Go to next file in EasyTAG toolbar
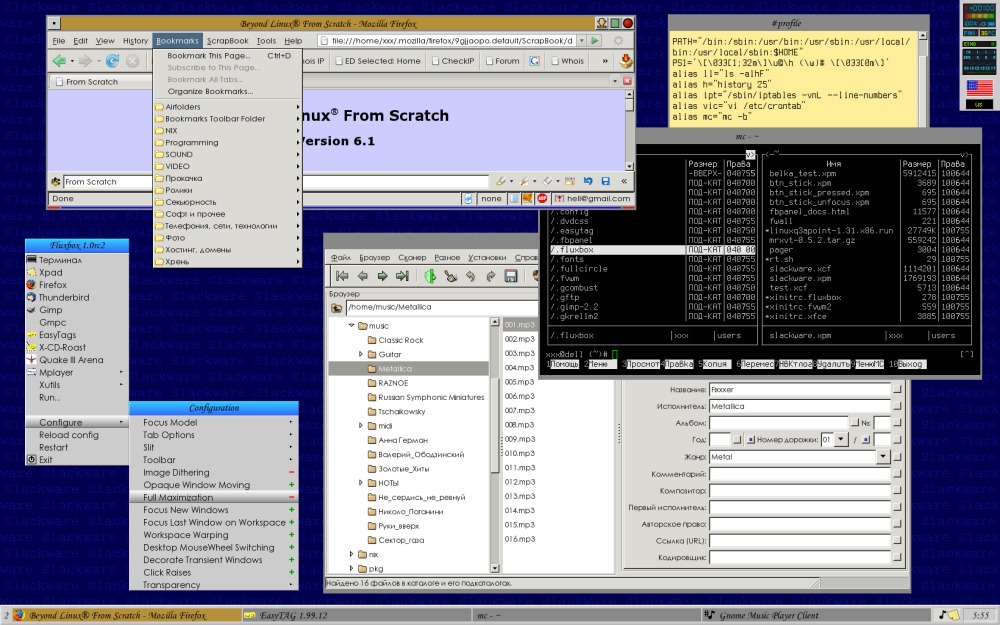Image resolution: width=1000 pixels, height=625 pixels. (x=382, y=276)
